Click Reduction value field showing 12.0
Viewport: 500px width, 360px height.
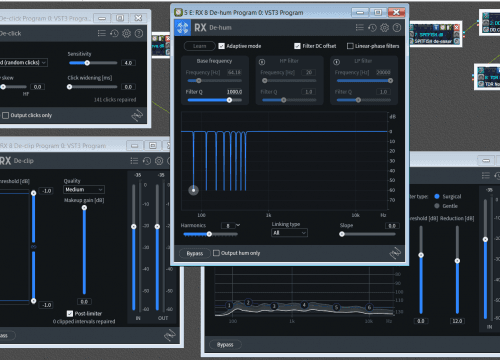[x=457, y=321]
